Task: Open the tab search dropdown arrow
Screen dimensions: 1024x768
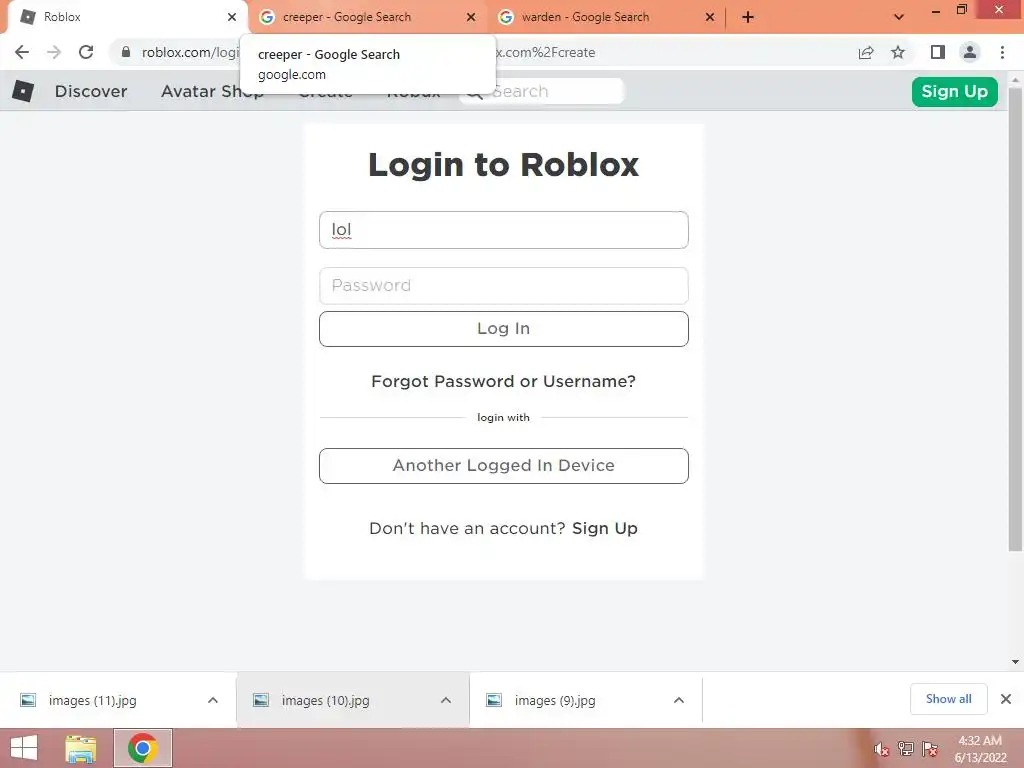Action: click(x=899, y=17)
